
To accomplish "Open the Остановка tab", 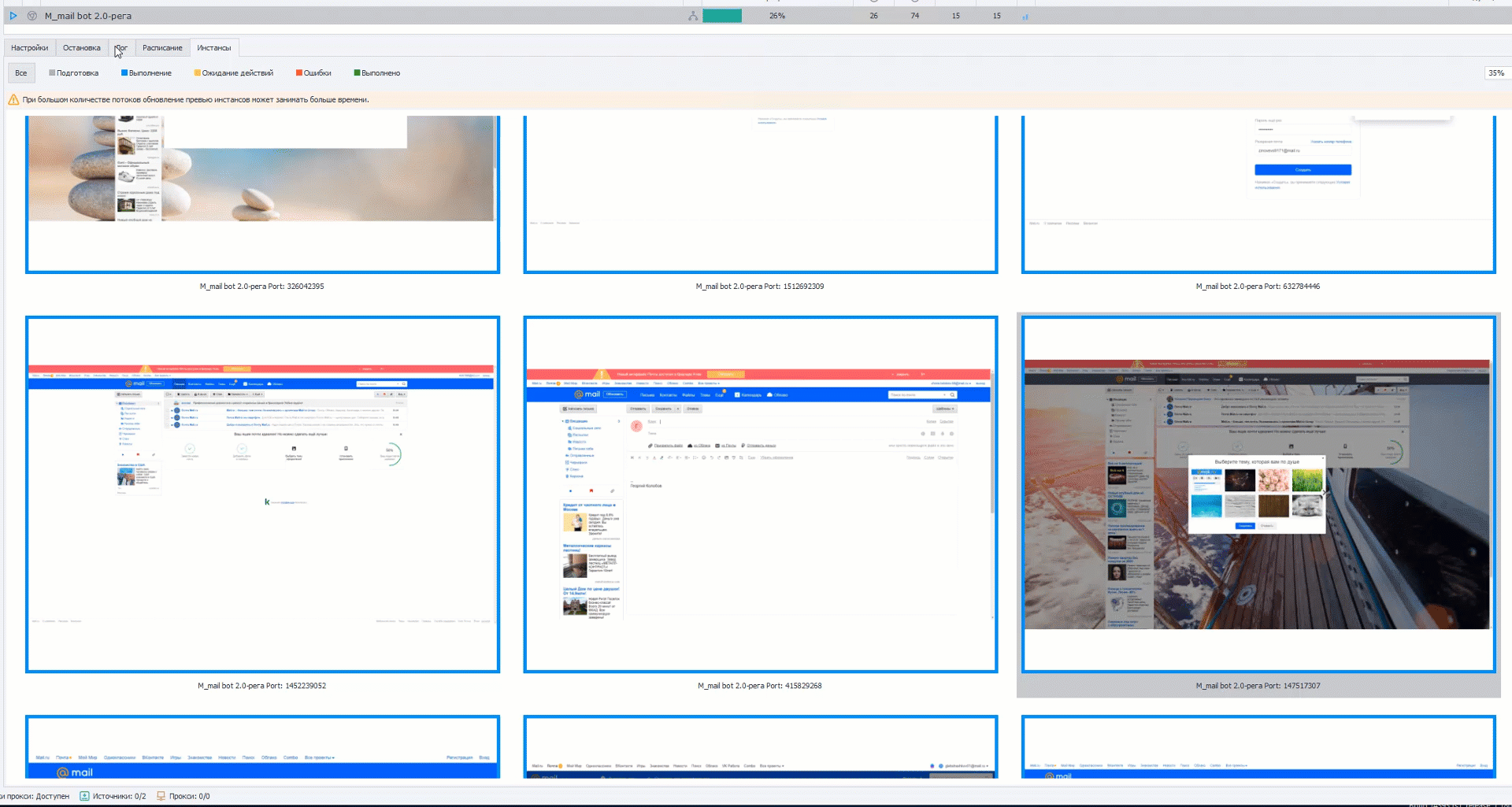I will (x=82, y=48).
